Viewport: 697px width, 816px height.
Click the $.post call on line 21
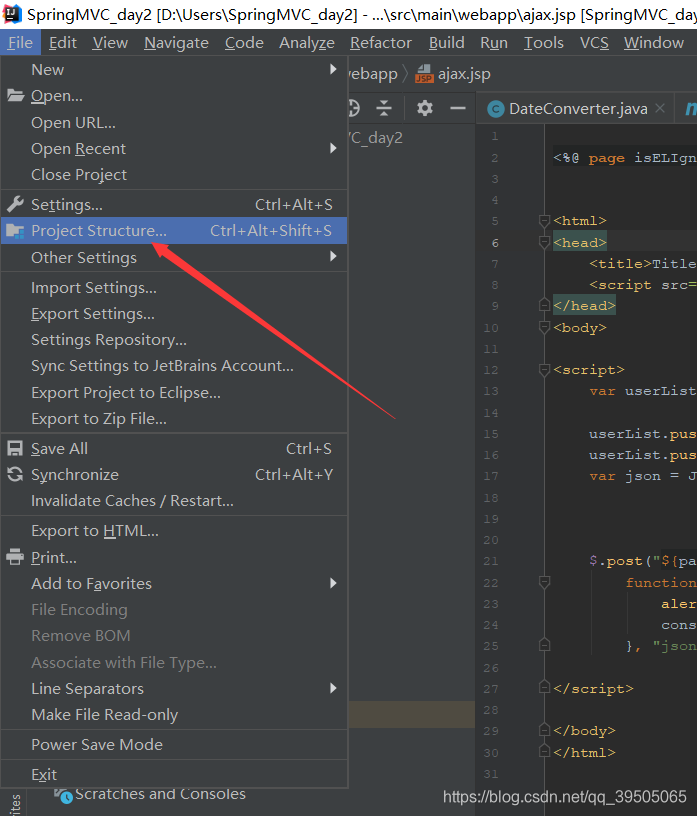click(616, 561)
